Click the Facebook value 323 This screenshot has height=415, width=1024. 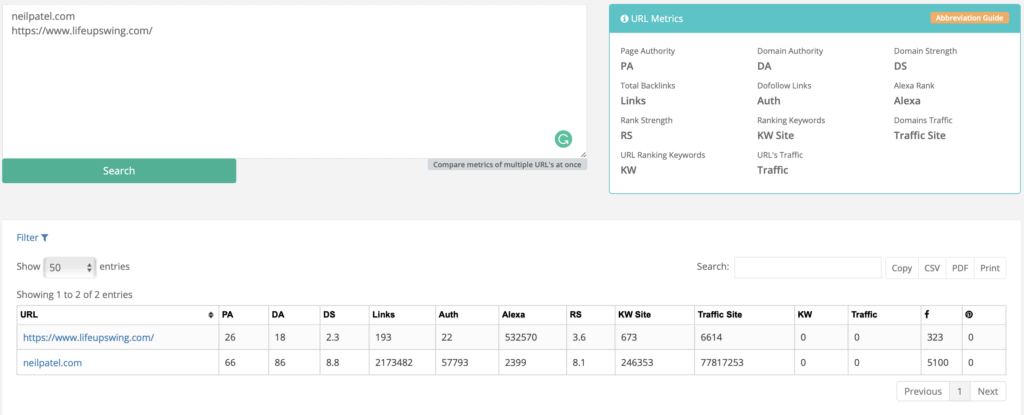pyautogui.click(x=934, y=338)
